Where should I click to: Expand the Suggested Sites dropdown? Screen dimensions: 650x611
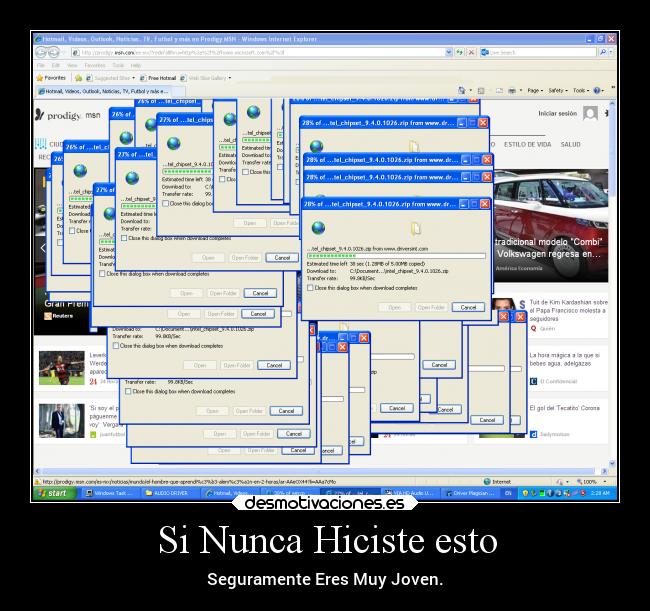133,78
